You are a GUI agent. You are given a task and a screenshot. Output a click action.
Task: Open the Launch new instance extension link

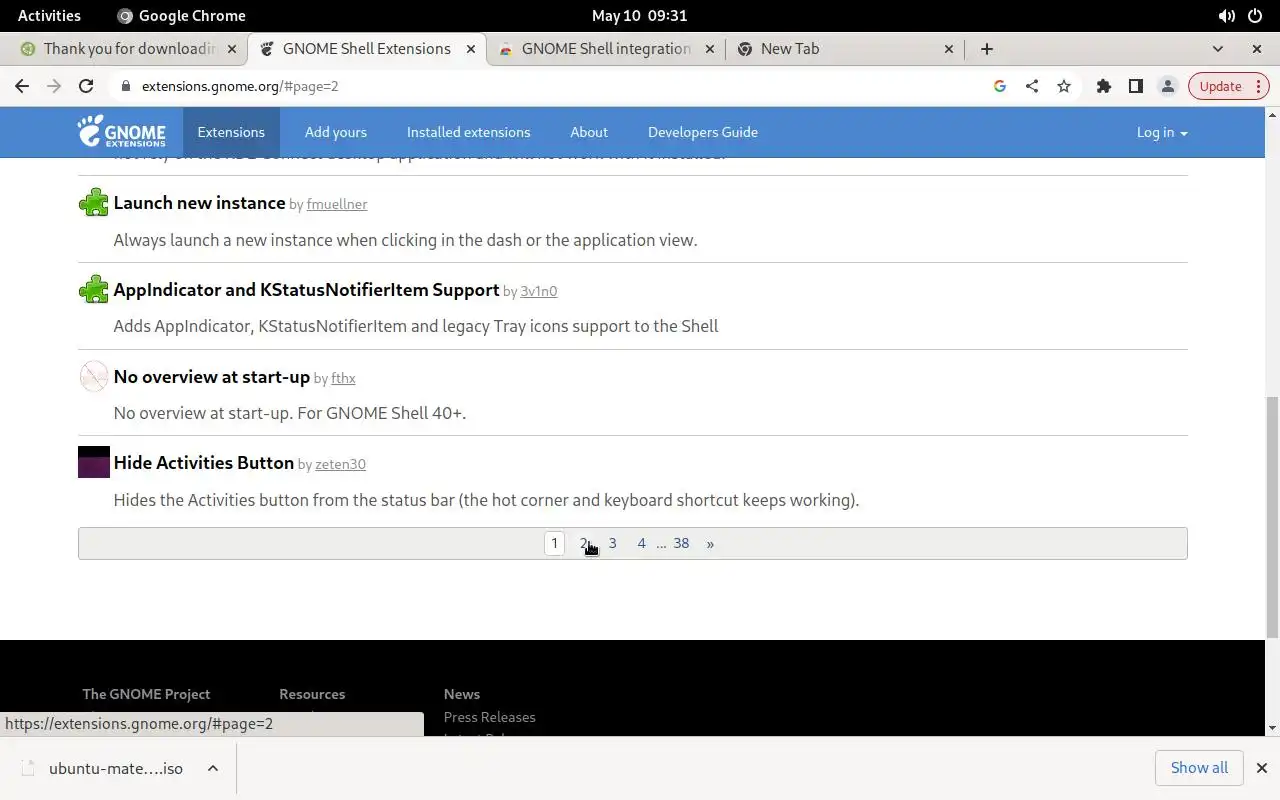pos(200,203)
